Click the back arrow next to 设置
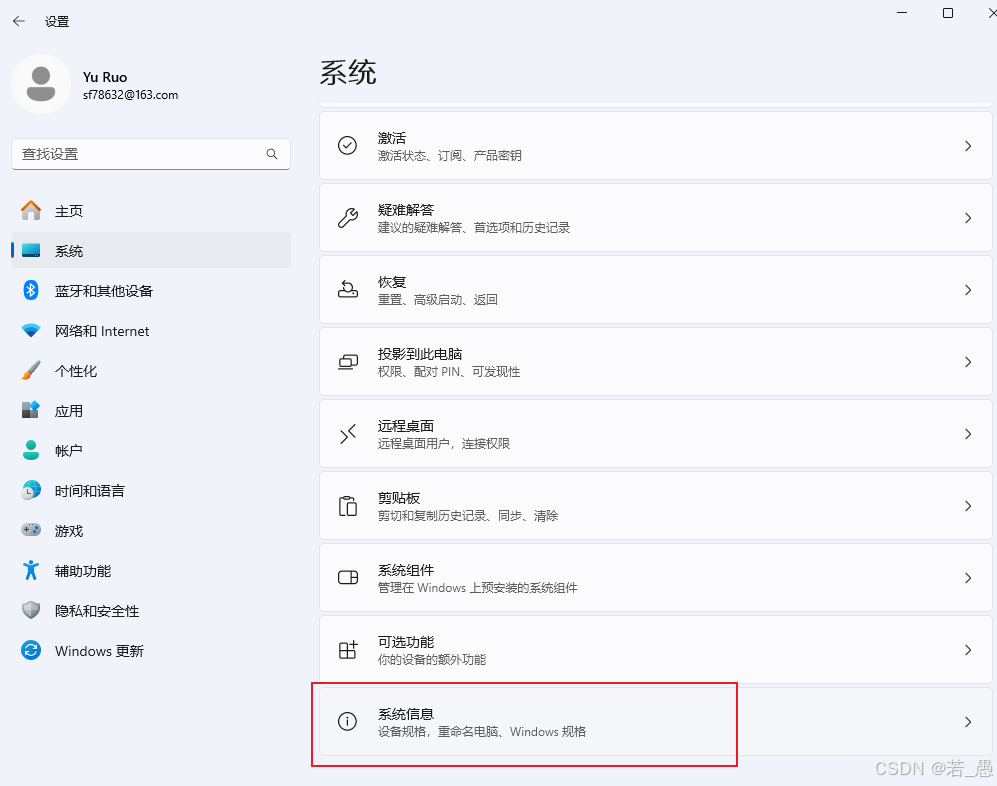997x786 pixels. [19, 21]
